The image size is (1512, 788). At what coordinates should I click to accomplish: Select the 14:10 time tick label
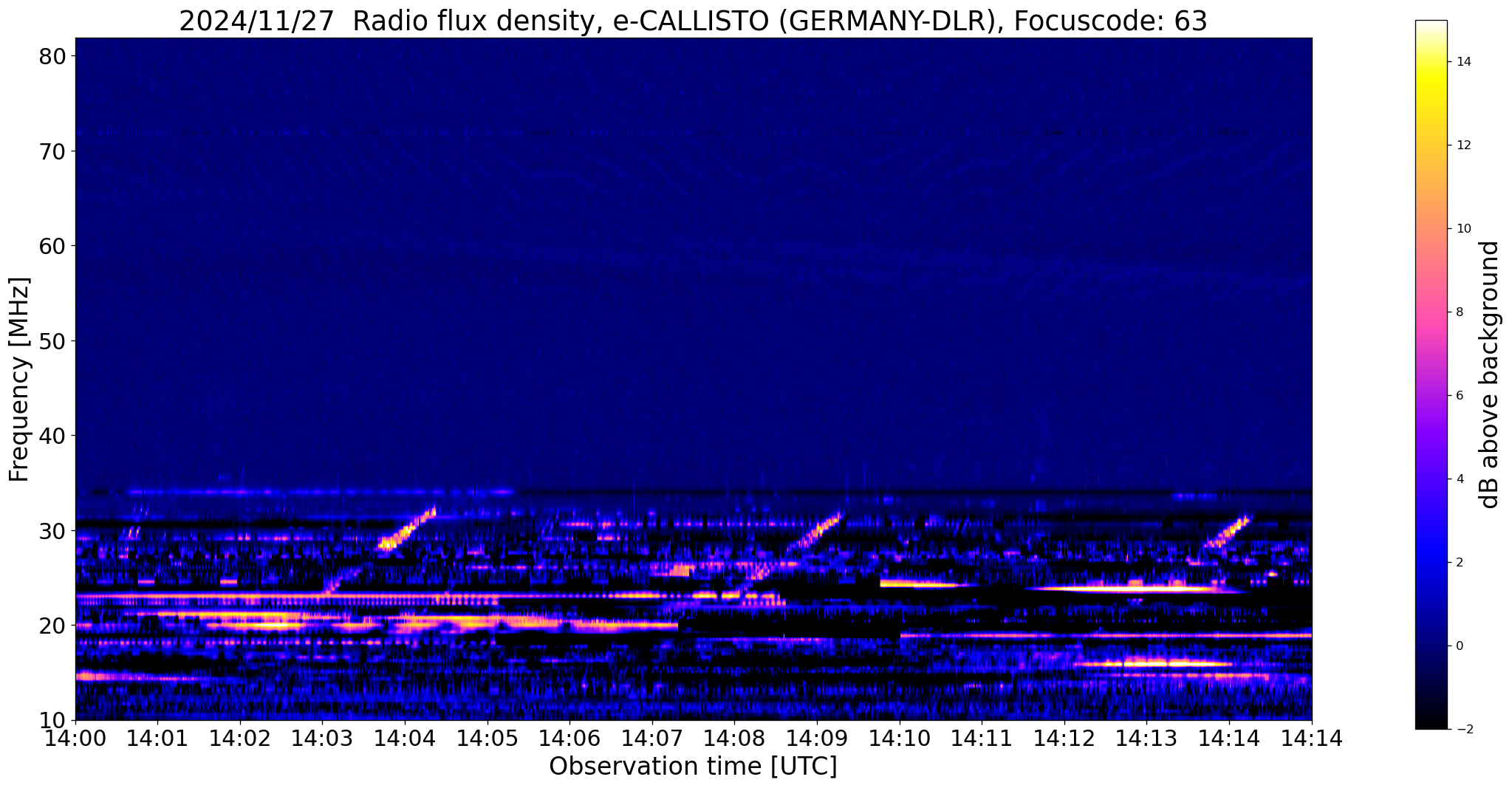[900, 738]
